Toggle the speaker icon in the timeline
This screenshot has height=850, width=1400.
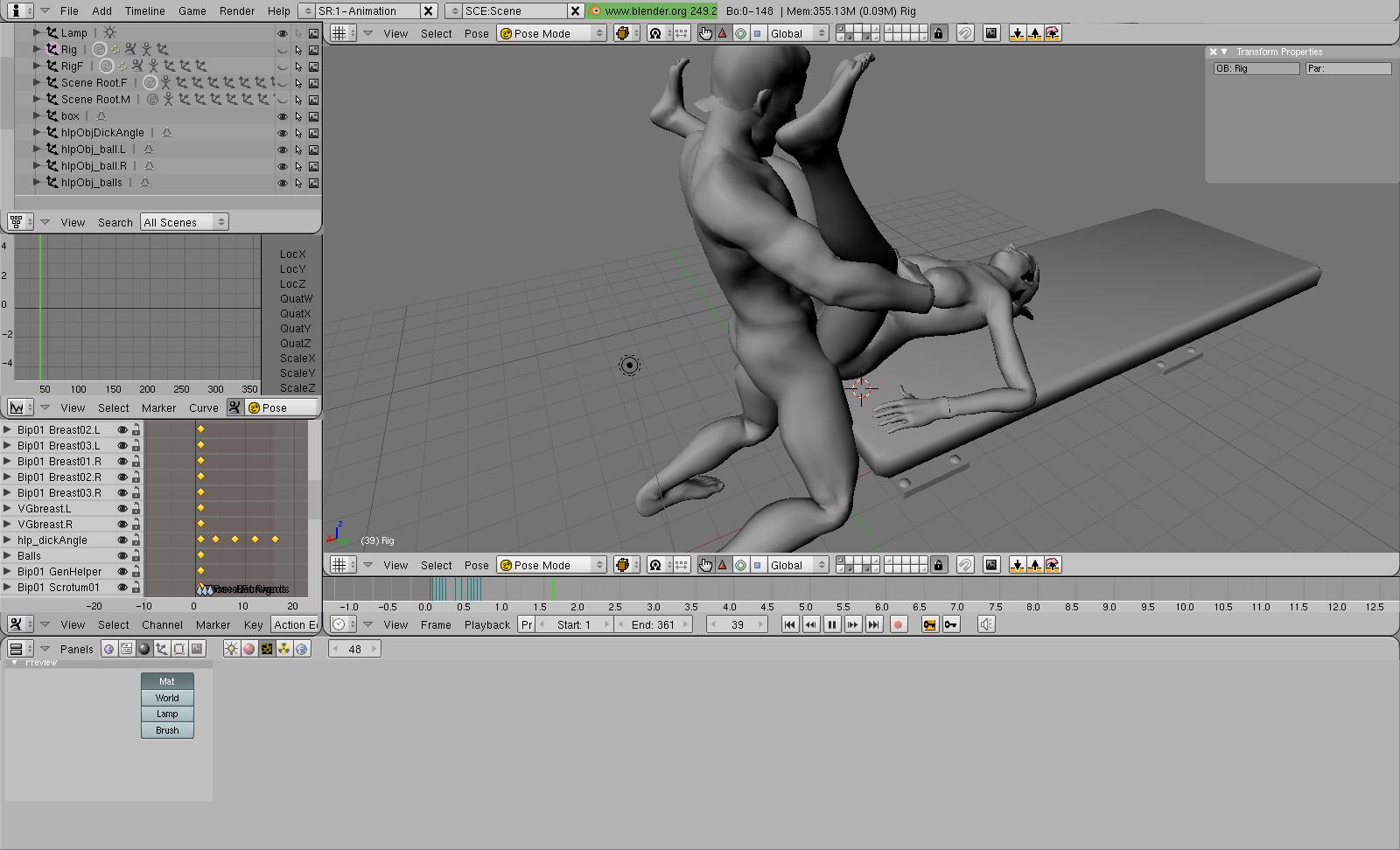click(x=986, y=624)
